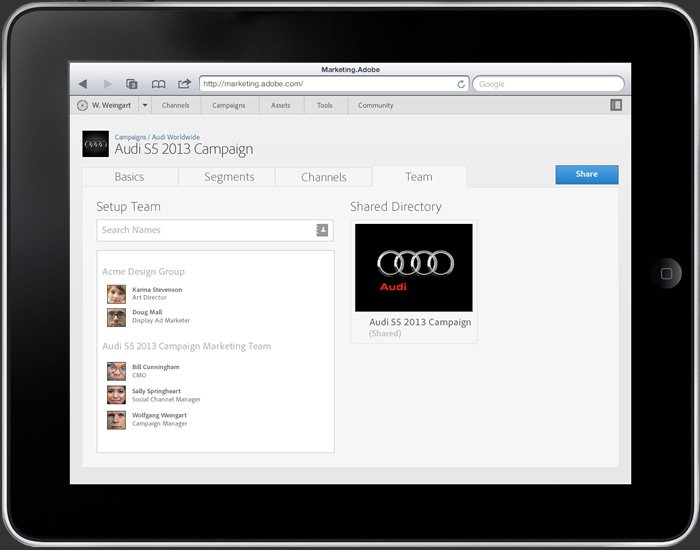Image resolution: width=700 pixels, height=550 pixels.
Task: Follow the Audi Worldwide breadcrumb link
Action: [176, 137]
